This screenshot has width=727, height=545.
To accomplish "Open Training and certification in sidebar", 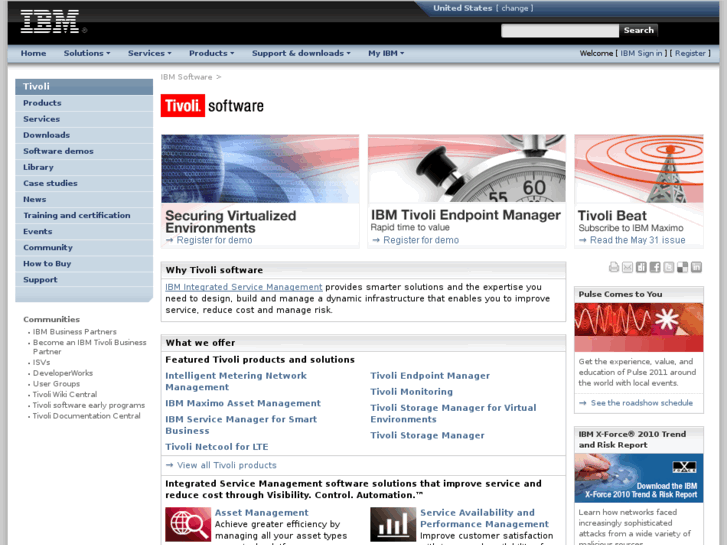I will click(84, 216).
